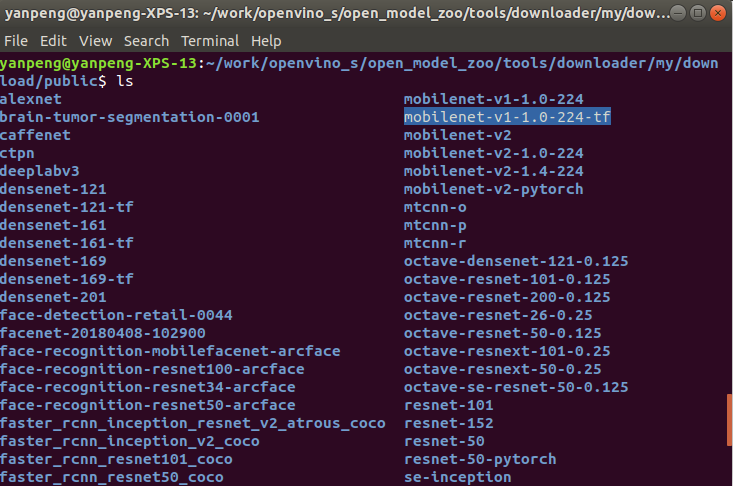
Task: Click the brain-tumor-segmentation-0001 entry
Action: [130, 117]
